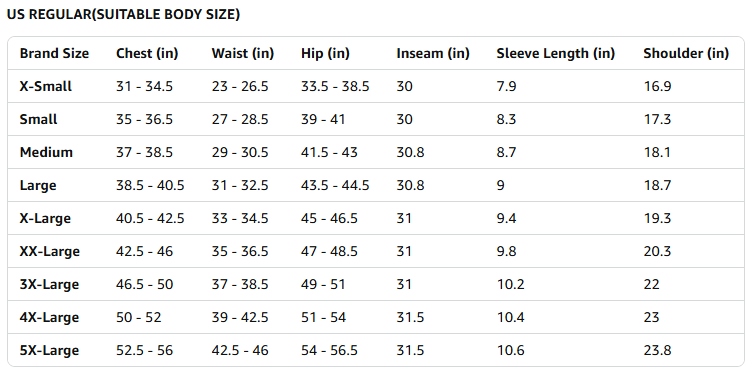Image resolution: width=756 pixels, height=372 pixels.
Task: Click chest value 38.5 - 40.5
Action: [150, 186]
